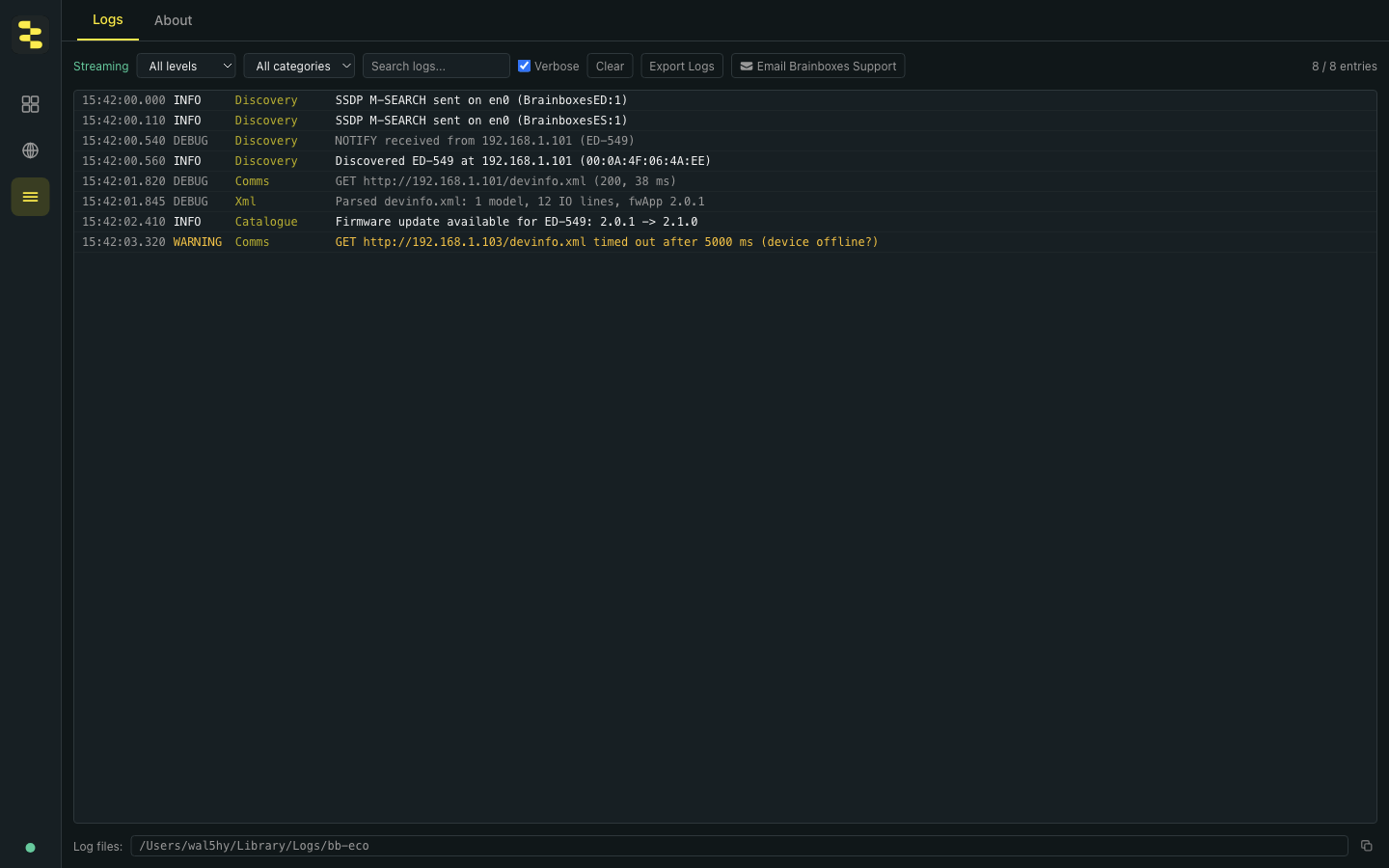Select the logs list sidebar icon
The height and width of the screenshot is (868, 1389).
click(x=30, y=197)
